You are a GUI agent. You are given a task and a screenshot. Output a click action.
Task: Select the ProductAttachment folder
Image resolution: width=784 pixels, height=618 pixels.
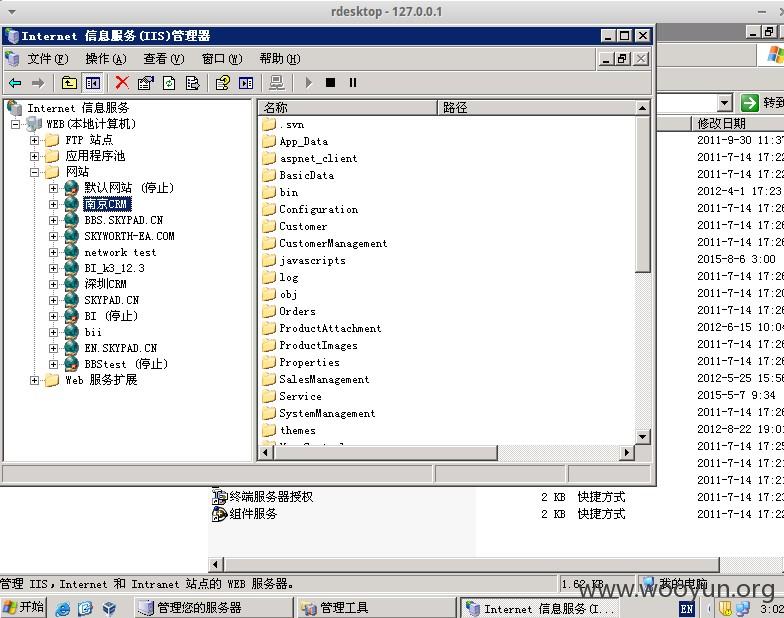point(330,329)
